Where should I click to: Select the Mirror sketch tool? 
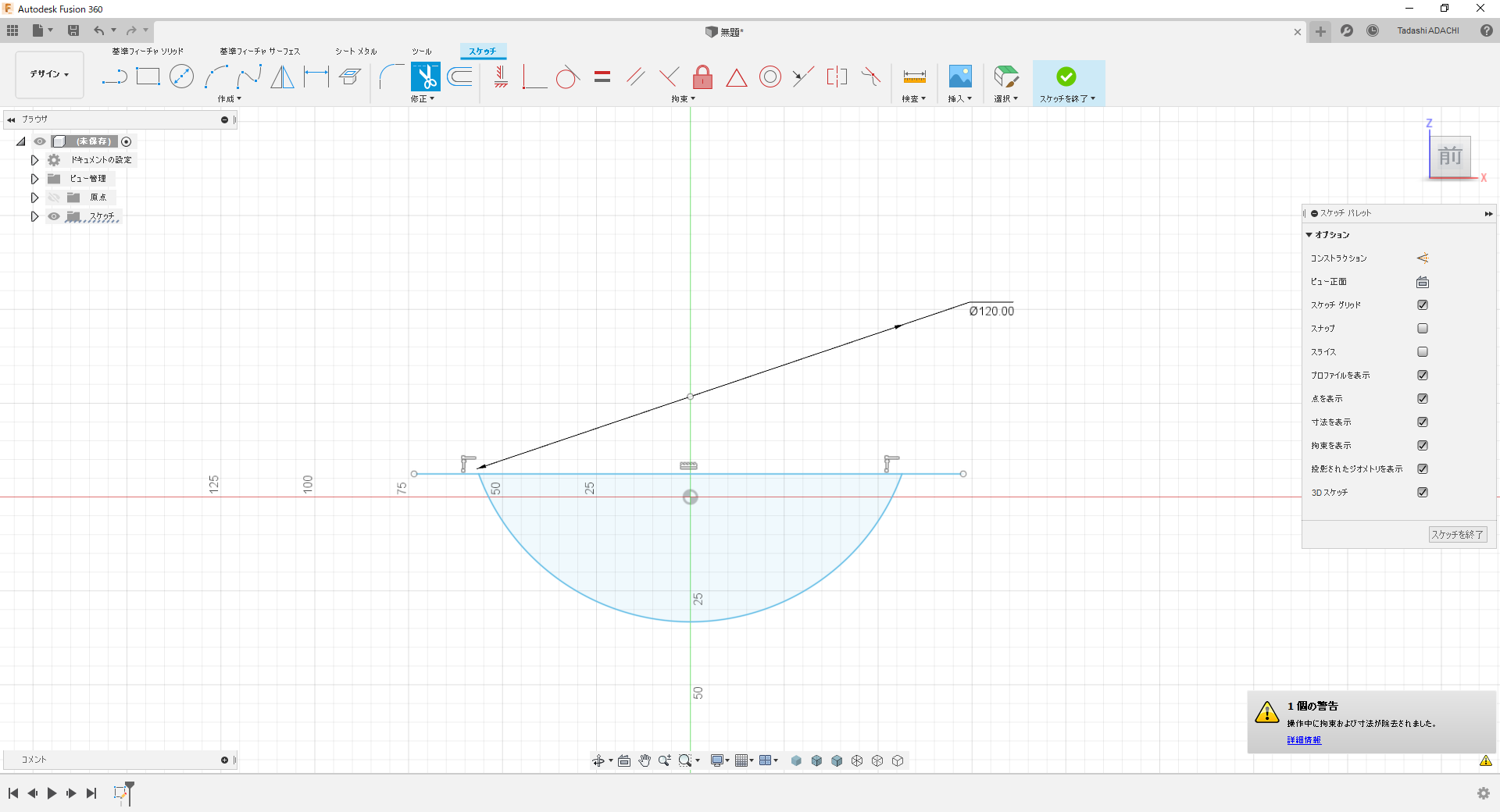coord(283,77)
